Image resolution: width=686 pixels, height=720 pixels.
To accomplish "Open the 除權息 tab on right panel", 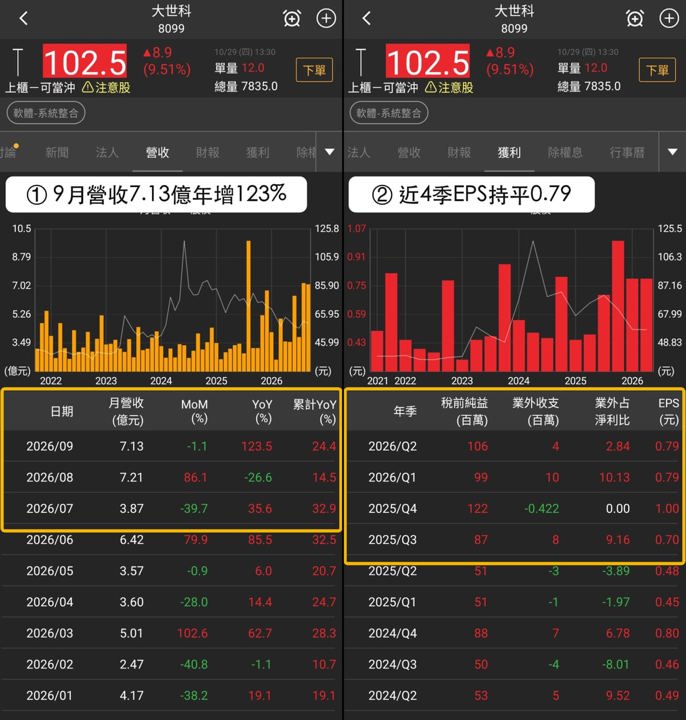I will click(565, 152).
